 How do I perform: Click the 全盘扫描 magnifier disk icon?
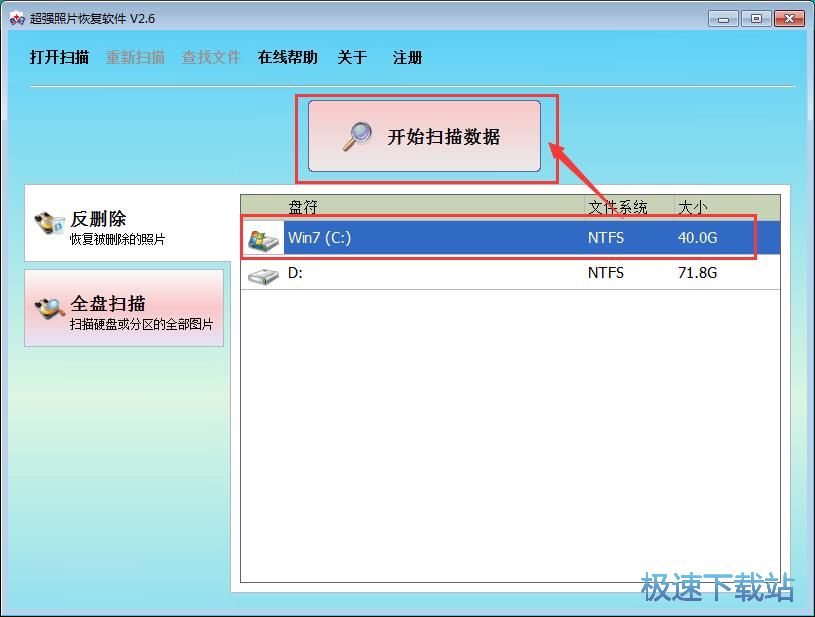point(49,308)
